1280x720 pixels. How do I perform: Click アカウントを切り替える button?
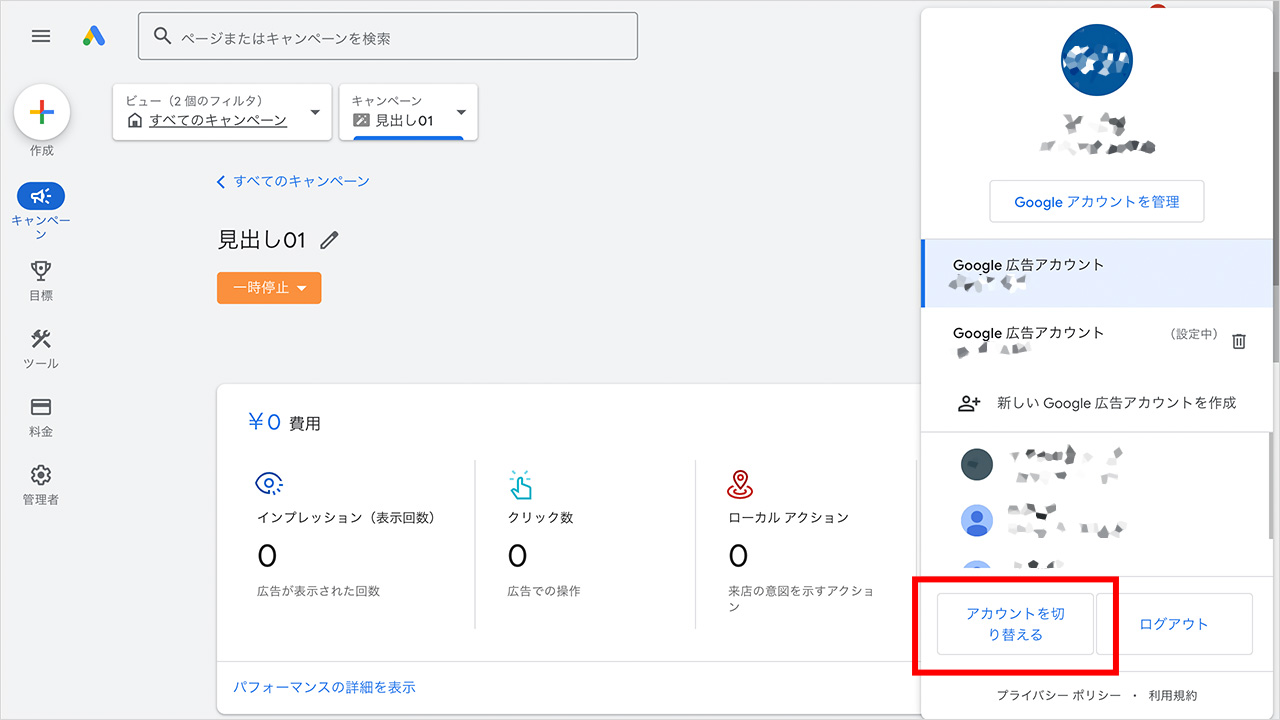coord(1015,624)
